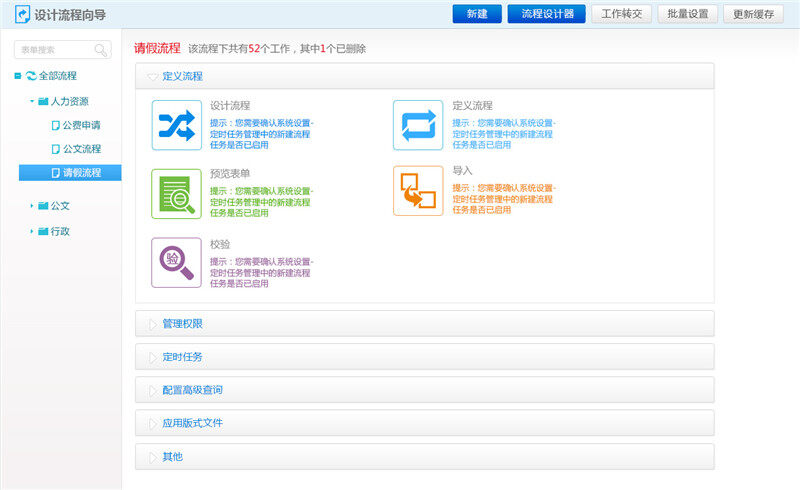800x490 pixels.
Task: Select 公费申请 in the flow tree
Action: coord(81,126)
